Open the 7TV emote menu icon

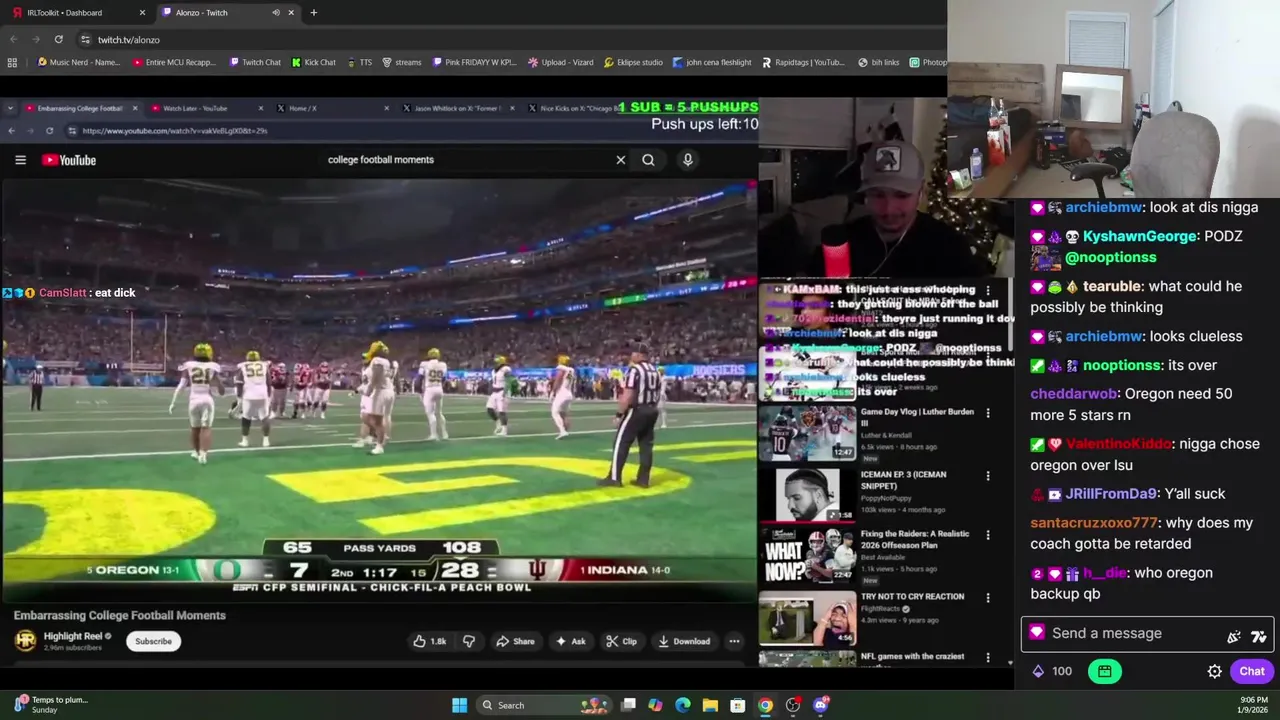pyautogui.click(x=1258, y=636)
